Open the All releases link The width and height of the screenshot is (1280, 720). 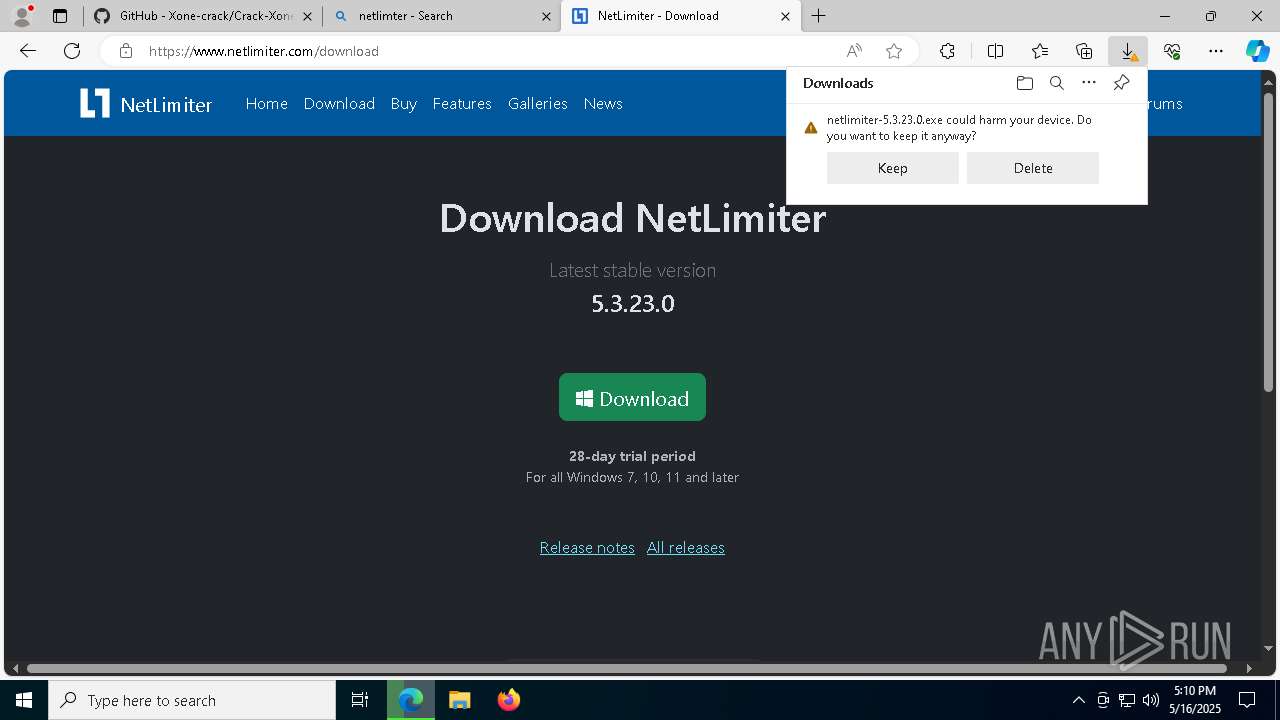coord(686,548)
